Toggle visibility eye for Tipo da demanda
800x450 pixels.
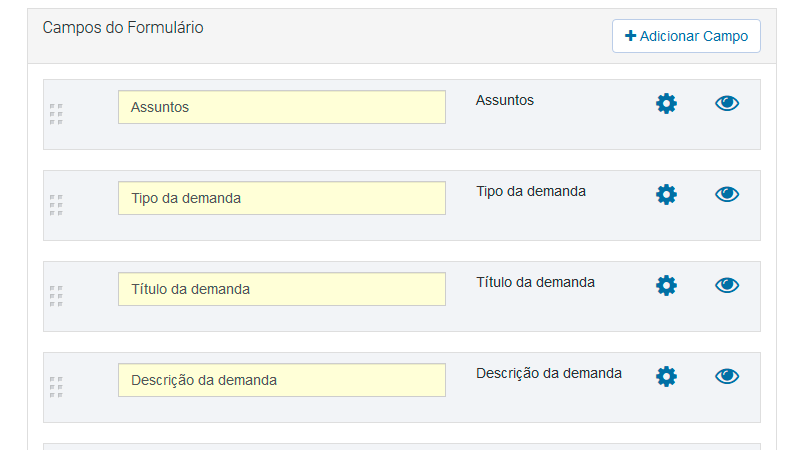pos(727,194)
